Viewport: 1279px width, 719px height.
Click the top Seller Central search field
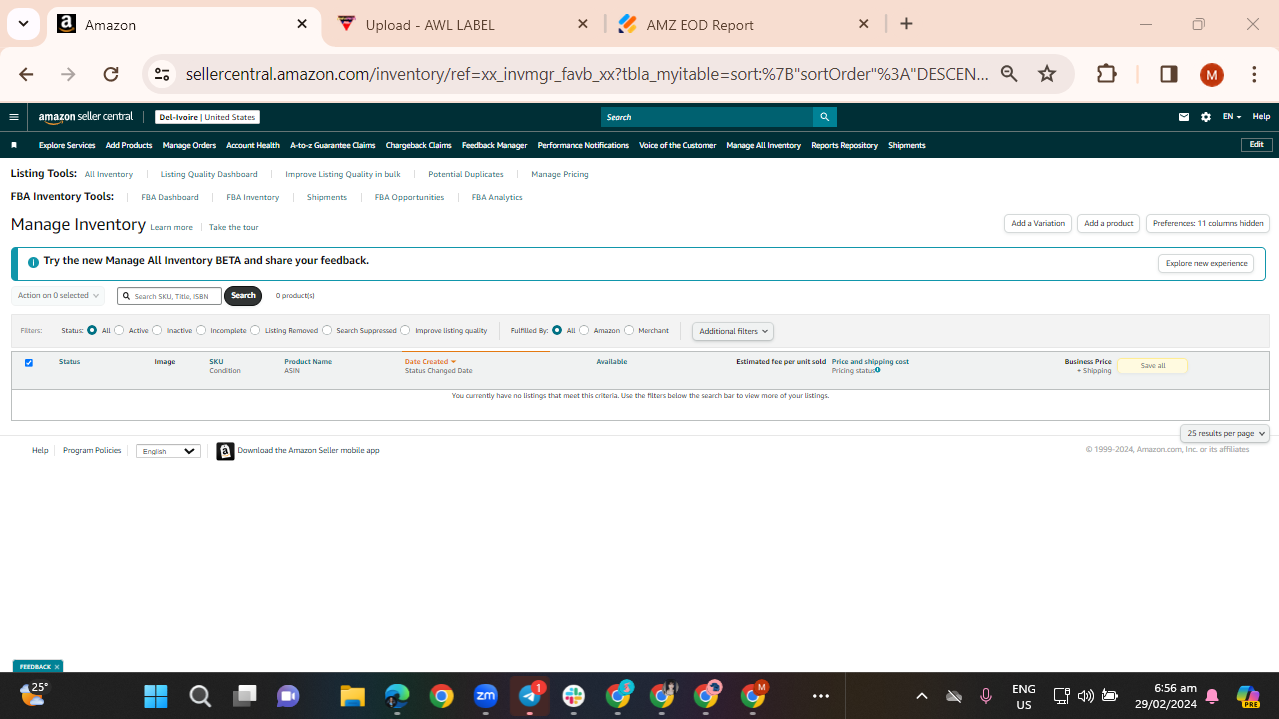point(707,117)
